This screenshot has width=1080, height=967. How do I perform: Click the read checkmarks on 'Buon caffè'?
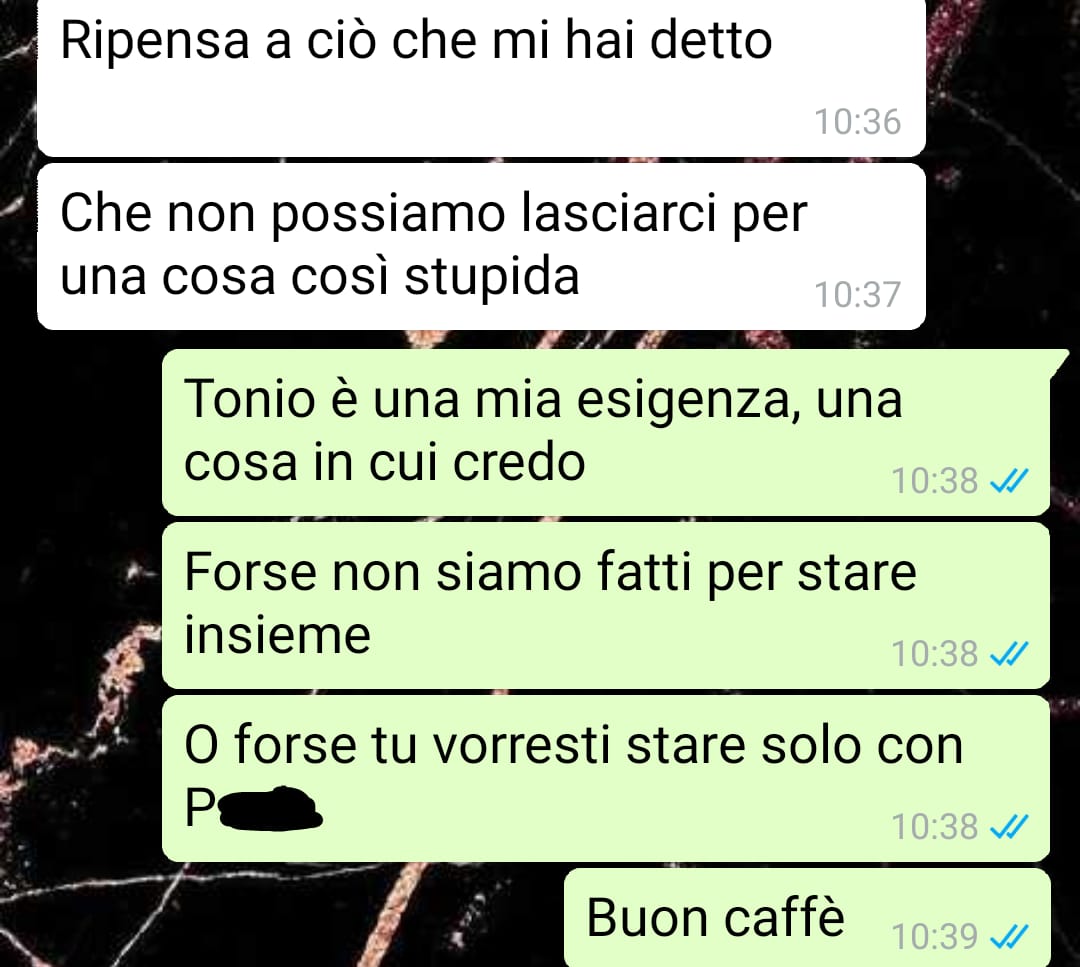(x=1009, y=937)
